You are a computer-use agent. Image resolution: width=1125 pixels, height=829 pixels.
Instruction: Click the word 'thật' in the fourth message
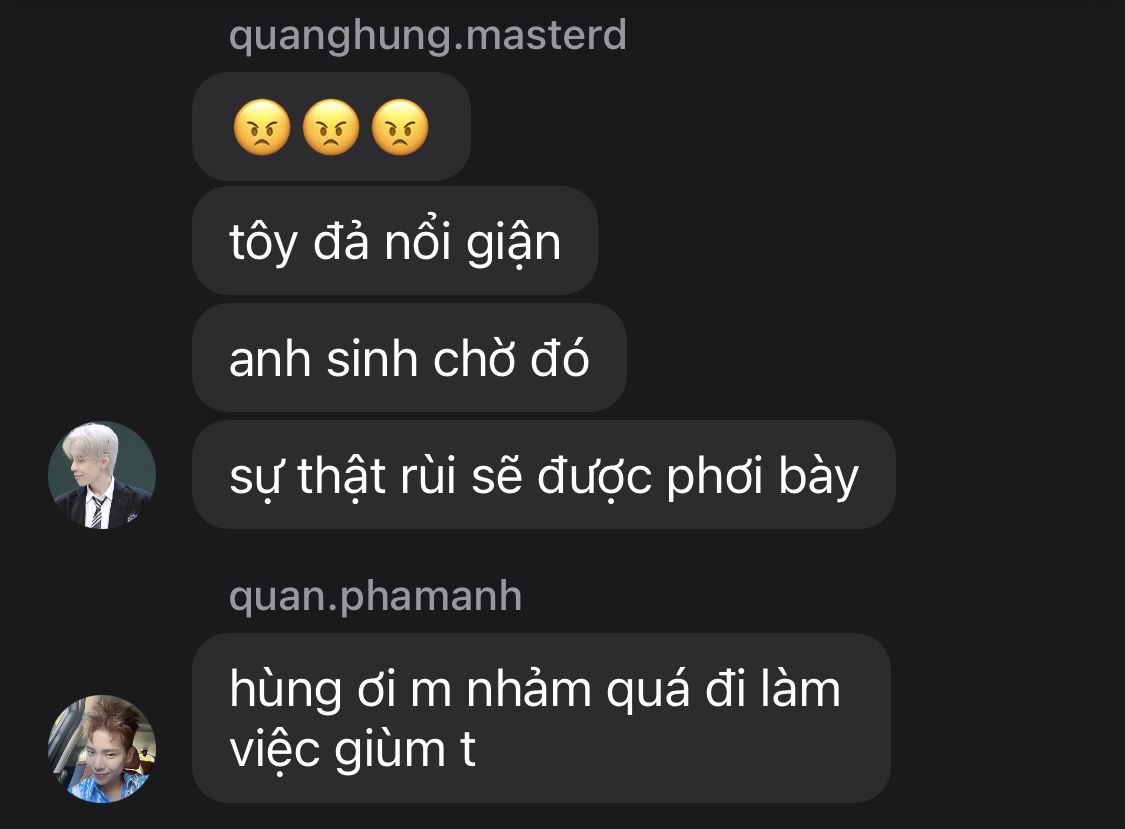click(x=341, y=477)
